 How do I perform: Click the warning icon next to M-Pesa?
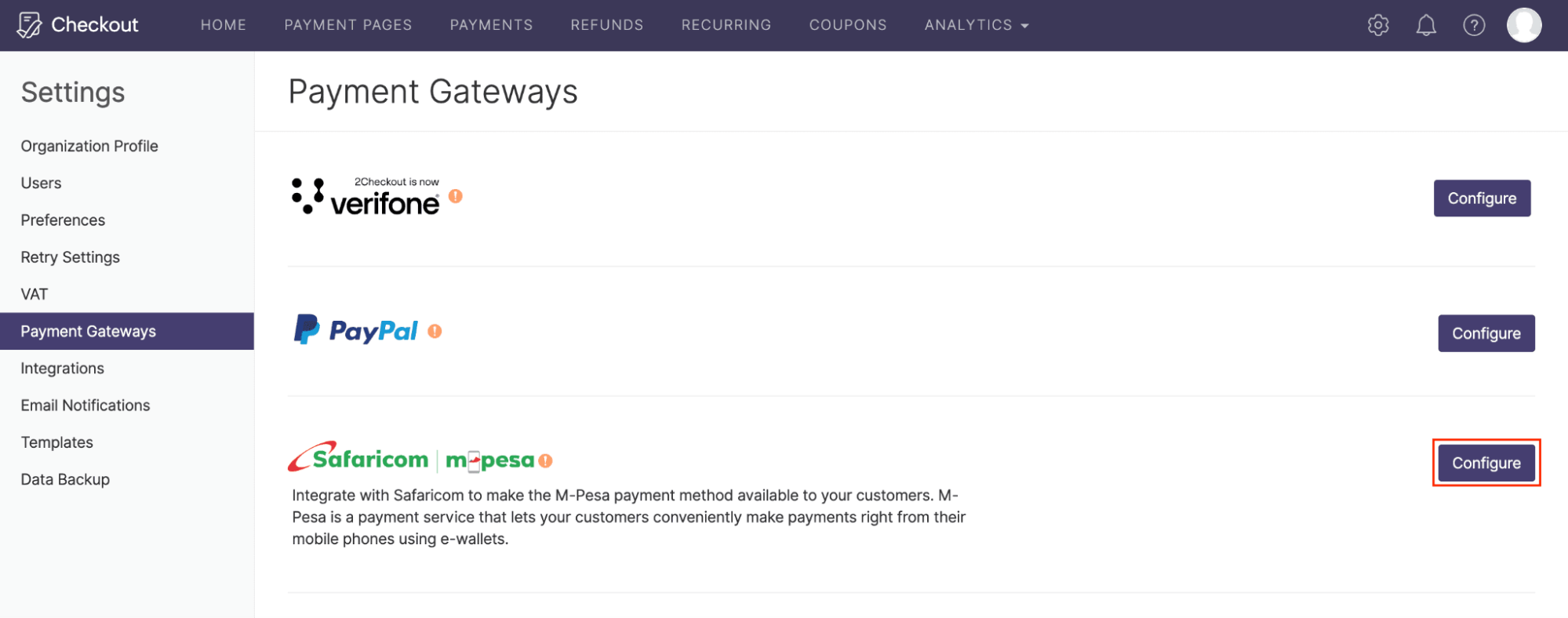[x=545, y=461]
